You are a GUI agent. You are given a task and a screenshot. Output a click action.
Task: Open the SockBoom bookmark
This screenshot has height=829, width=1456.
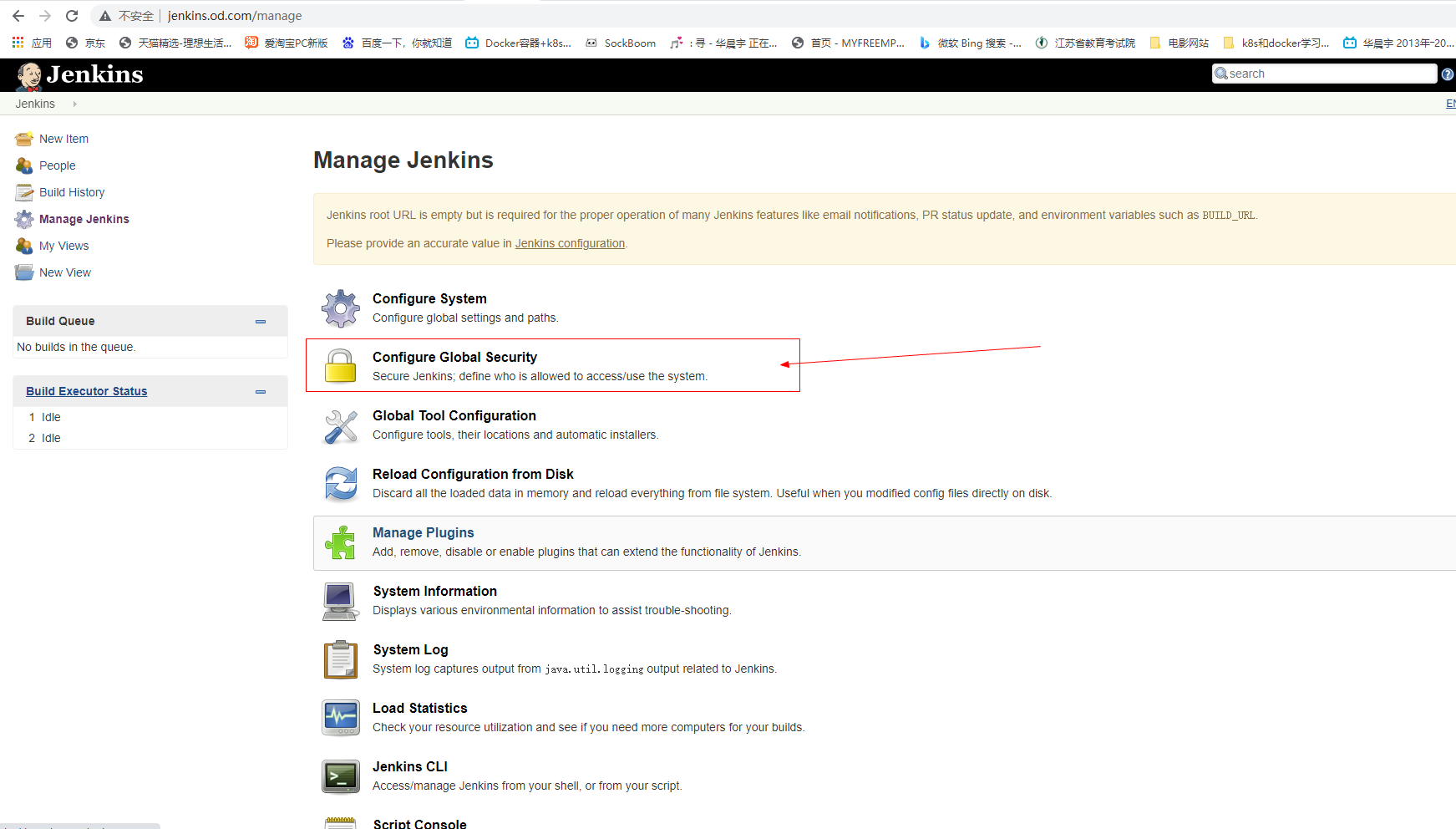tap(621, 43)
